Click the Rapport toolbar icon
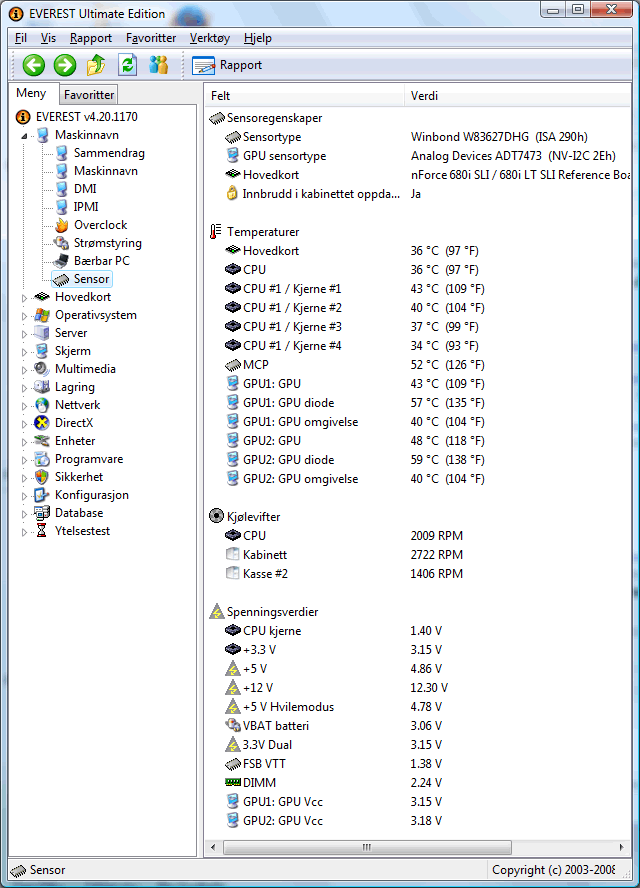640x888 pixels. [203, 66]
